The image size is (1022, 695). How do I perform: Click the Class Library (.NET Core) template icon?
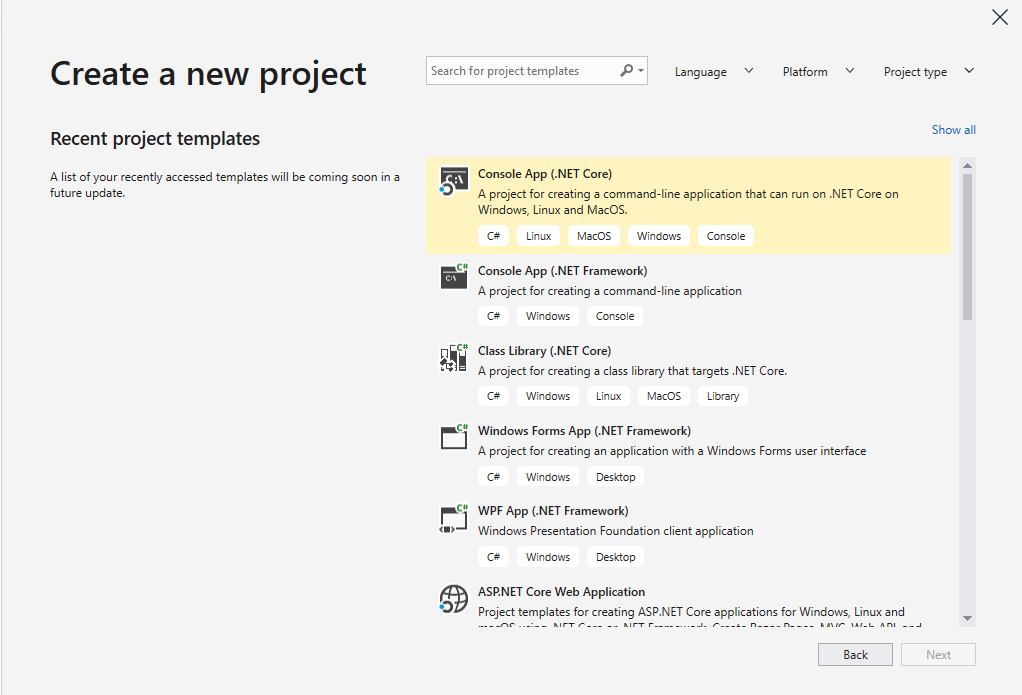(x=454, y=358)
